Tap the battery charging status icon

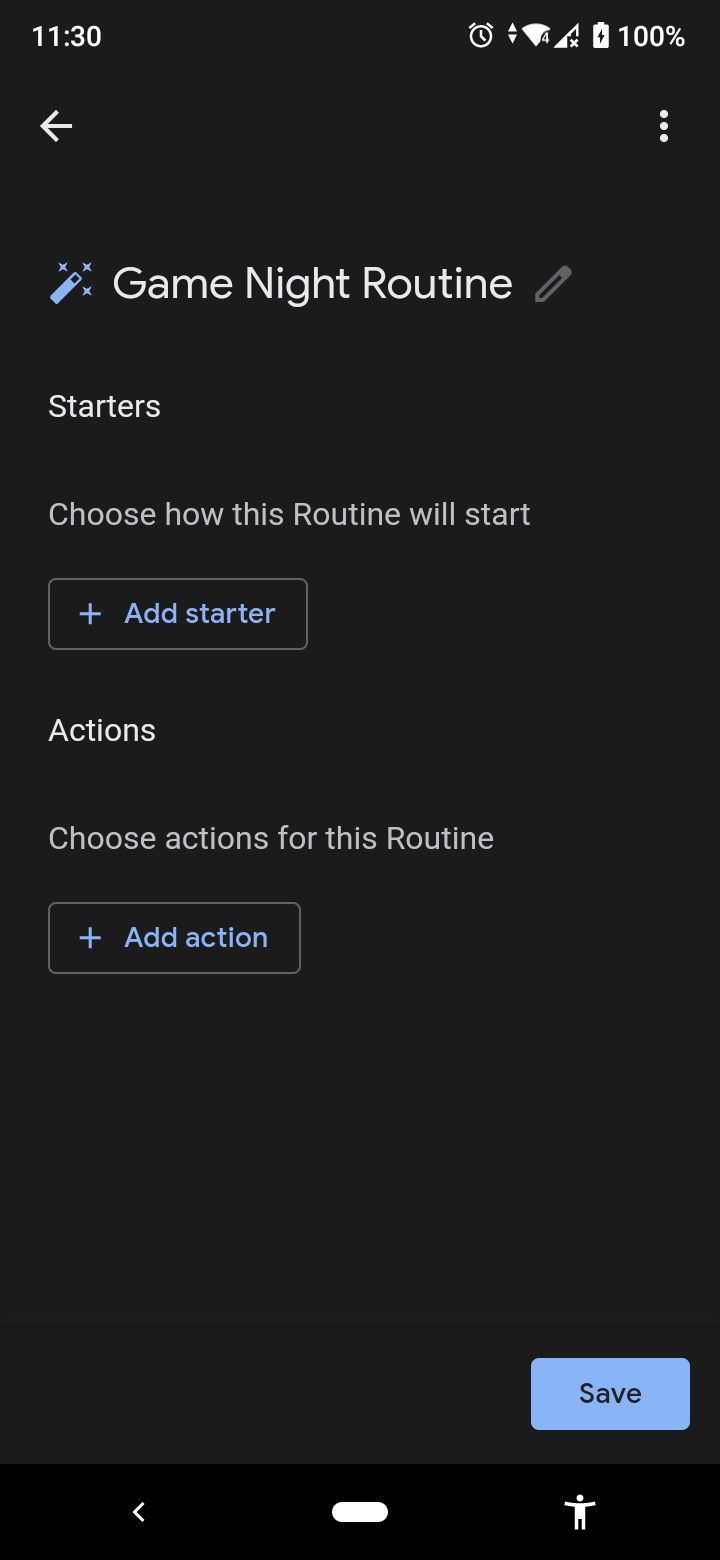(600, 36)
